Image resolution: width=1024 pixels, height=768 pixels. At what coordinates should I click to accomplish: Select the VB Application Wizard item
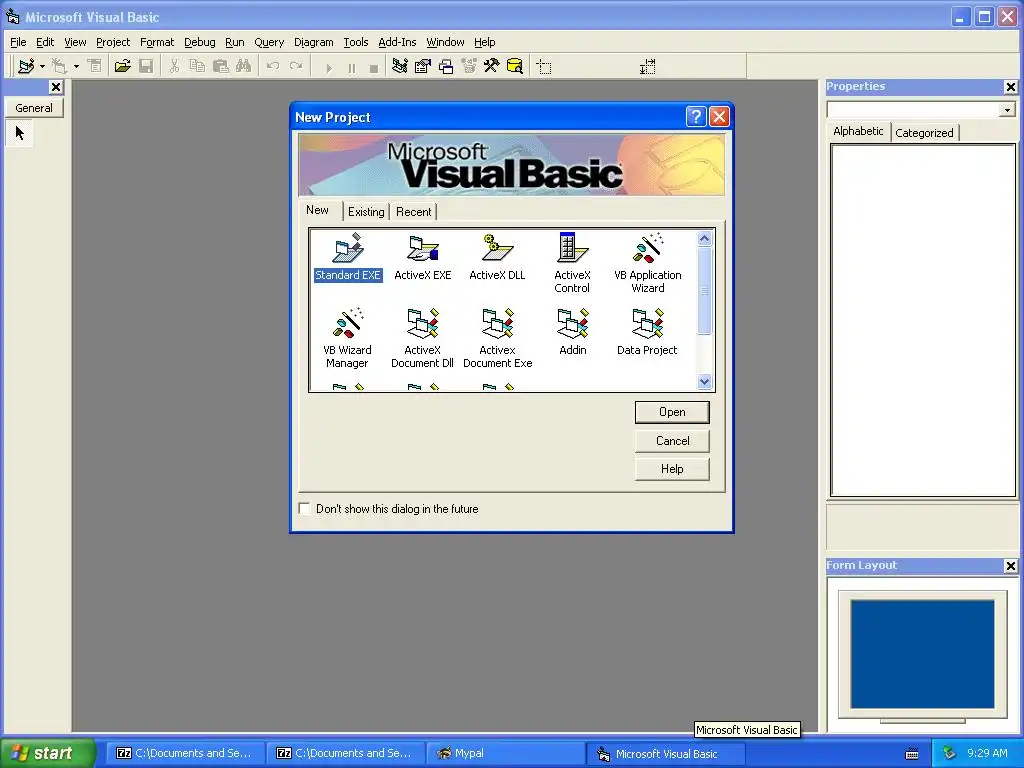tap(647, 263)
